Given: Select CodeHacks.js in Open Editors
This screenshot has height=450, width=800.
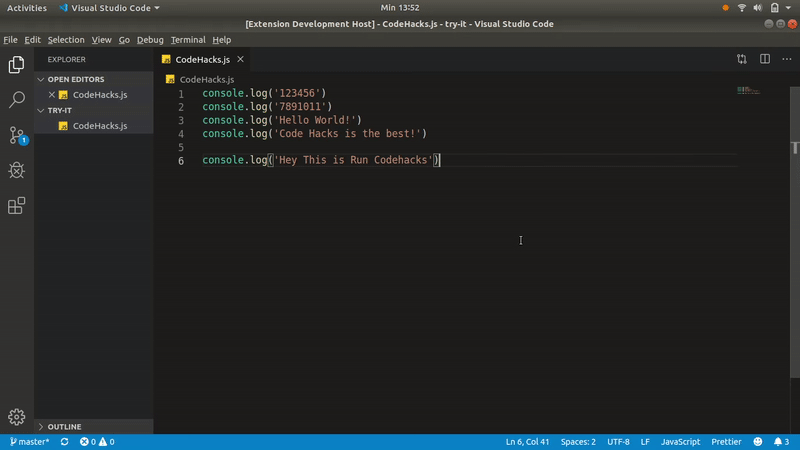Looking at the screenshot, I should (x=94, y=94).
